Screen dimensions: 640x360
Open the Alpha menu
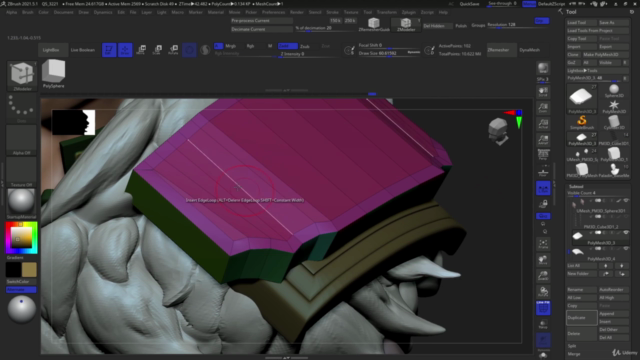[11, 12]
